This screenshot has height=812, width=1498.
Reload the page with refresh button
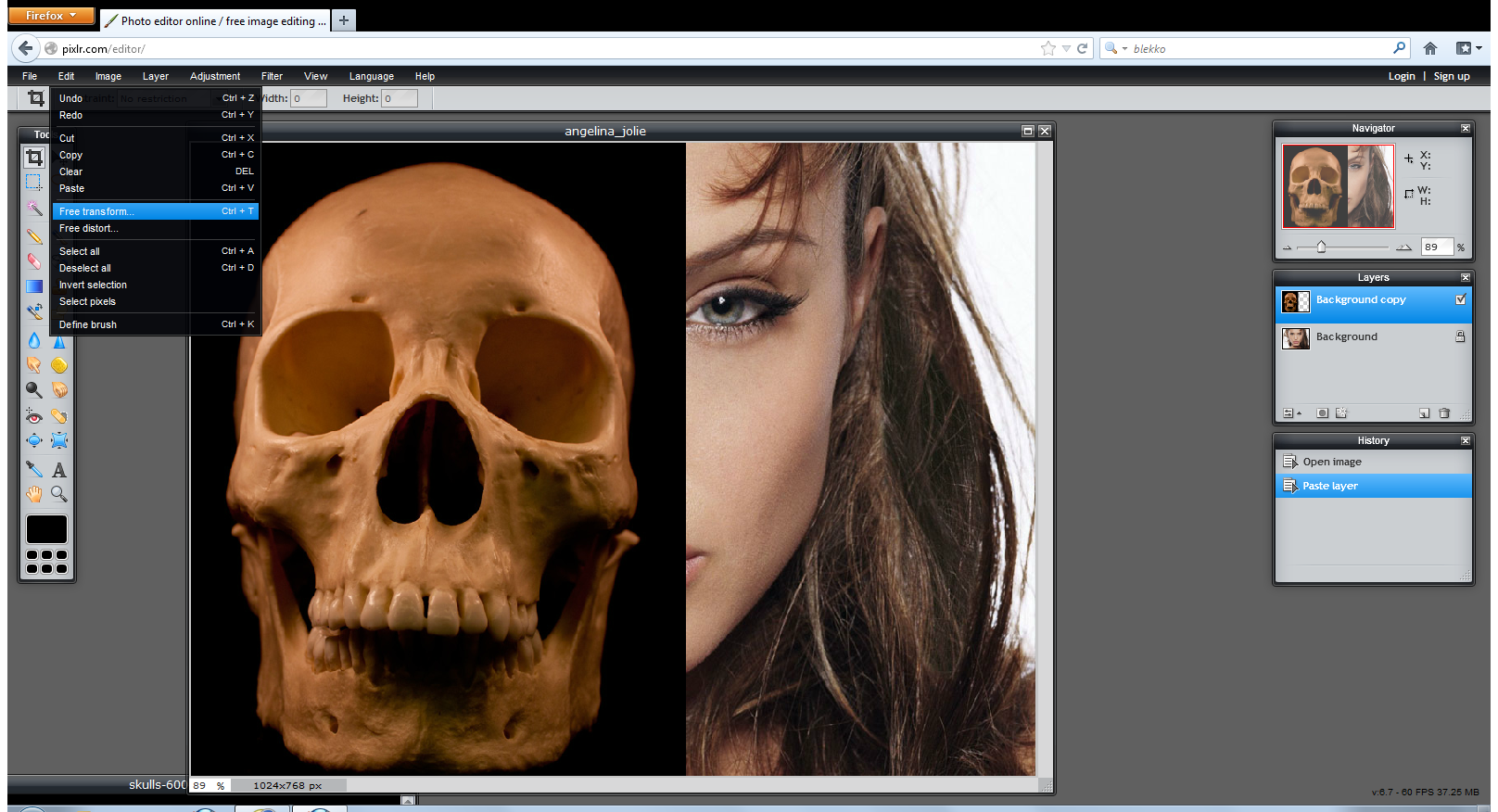coord(1082,48)
